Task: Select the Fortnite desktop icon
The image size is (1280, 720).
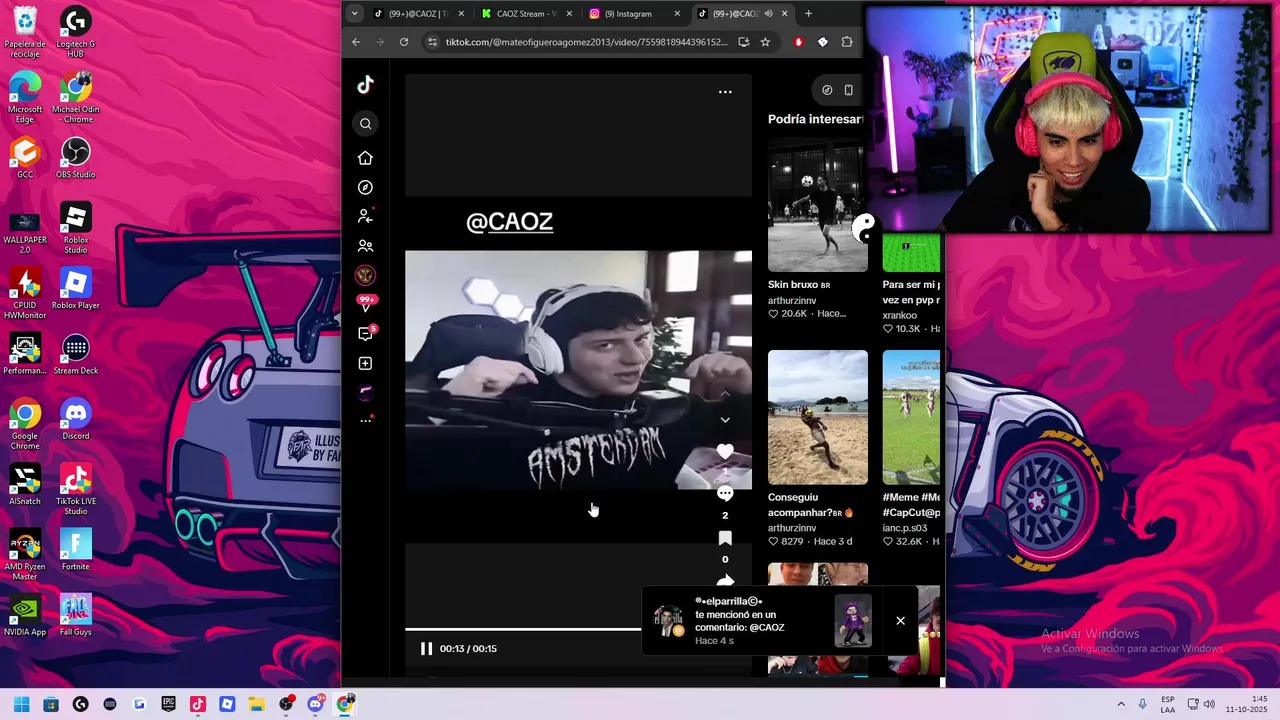Action: (x=75, y=550)
